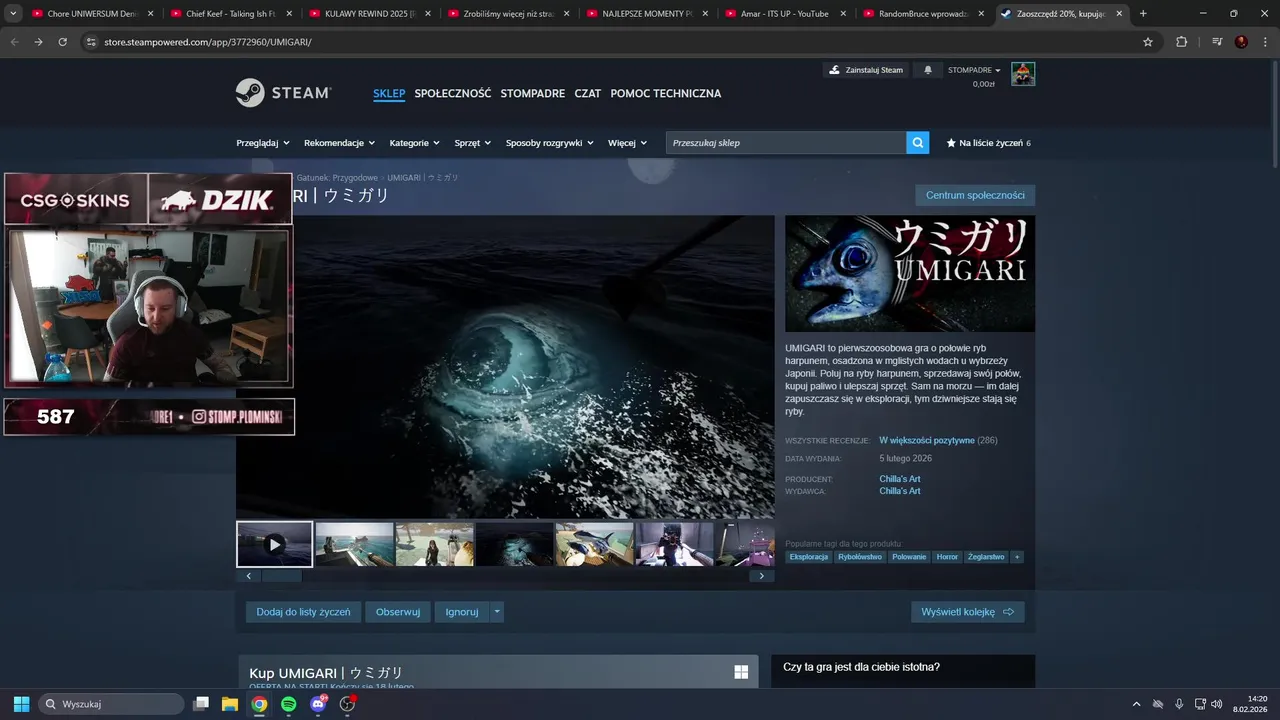This screenshot has width=1280, height=720.
Task: Expand Sposoby rozgrywki dropdown
Action: click(x=550, y=143)
